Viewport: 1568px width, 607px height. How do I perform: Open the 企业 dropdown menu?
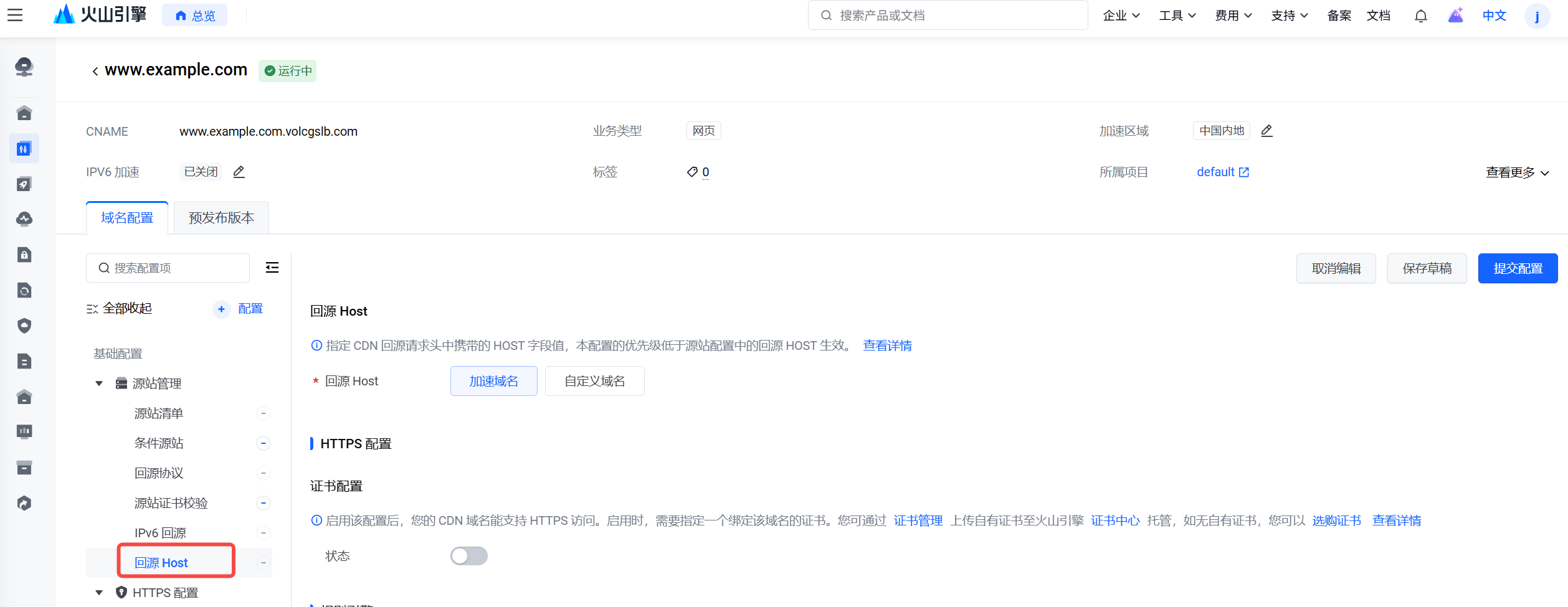click(1121, 16)
